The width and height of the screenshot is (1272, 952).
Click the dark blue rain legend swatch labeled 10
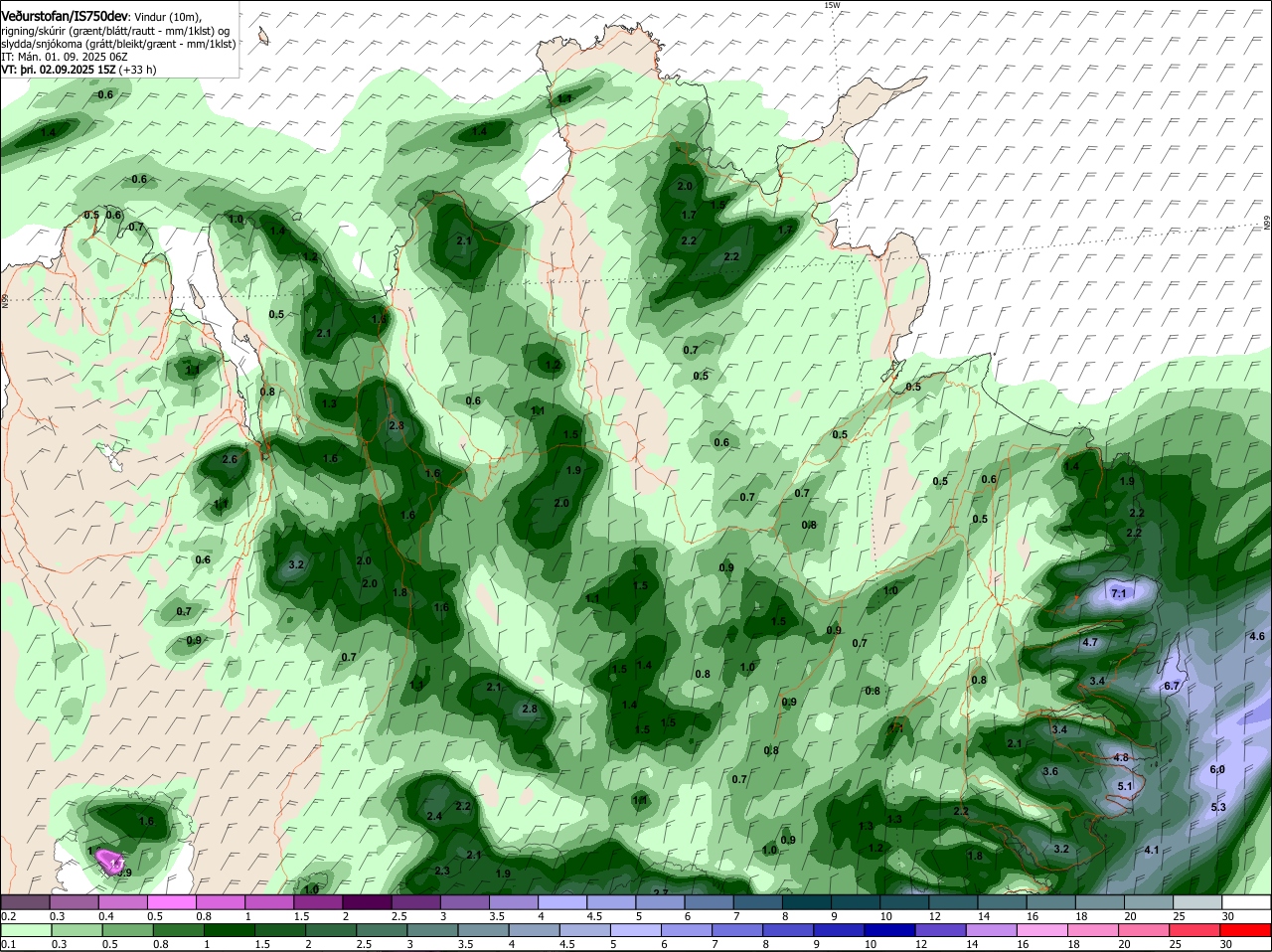pos(888,930)
